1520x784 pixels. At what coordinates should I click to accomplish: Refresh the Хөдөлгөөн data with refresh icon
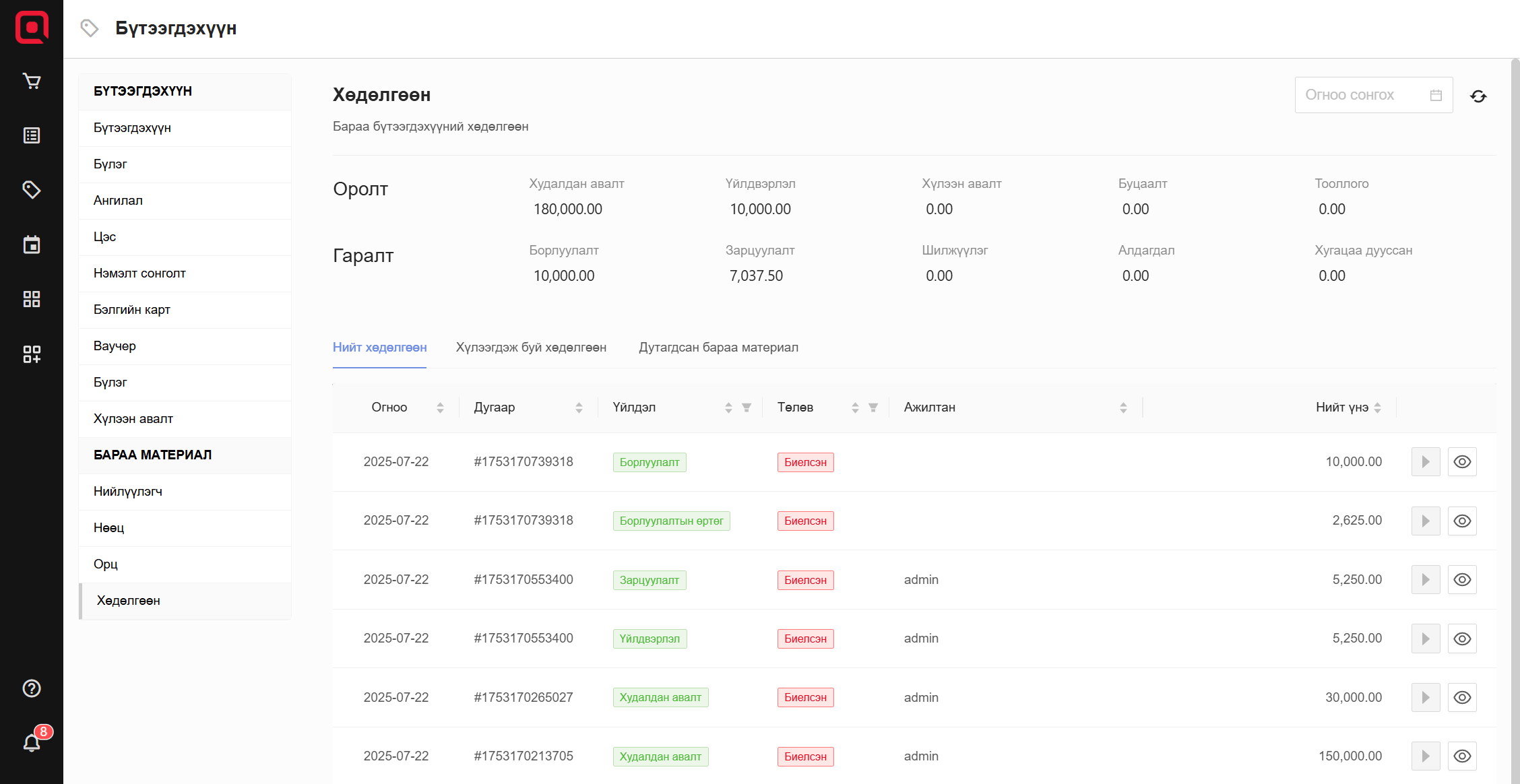pos(1478,96)
